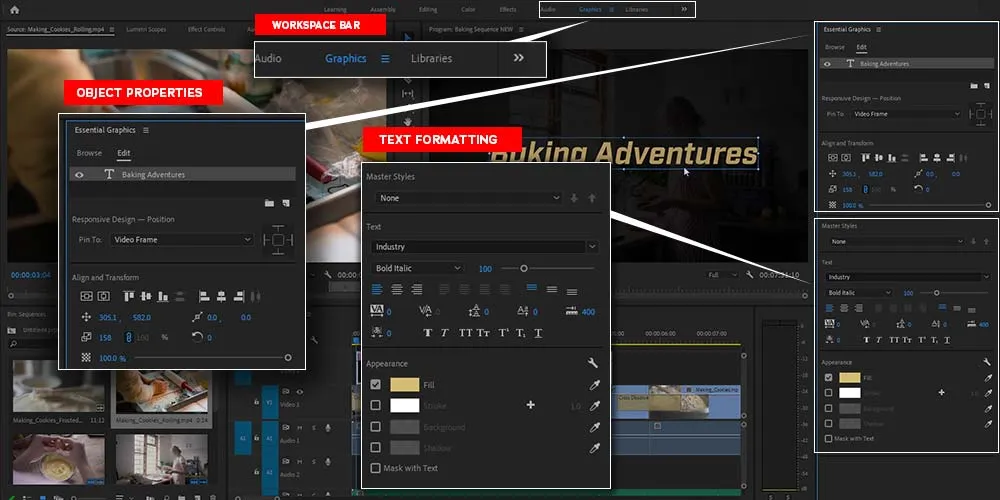The image size is (1000, 500).
Task: Click Align Left icon in enlarged Align and Transform section
Action: click(204, 297)
